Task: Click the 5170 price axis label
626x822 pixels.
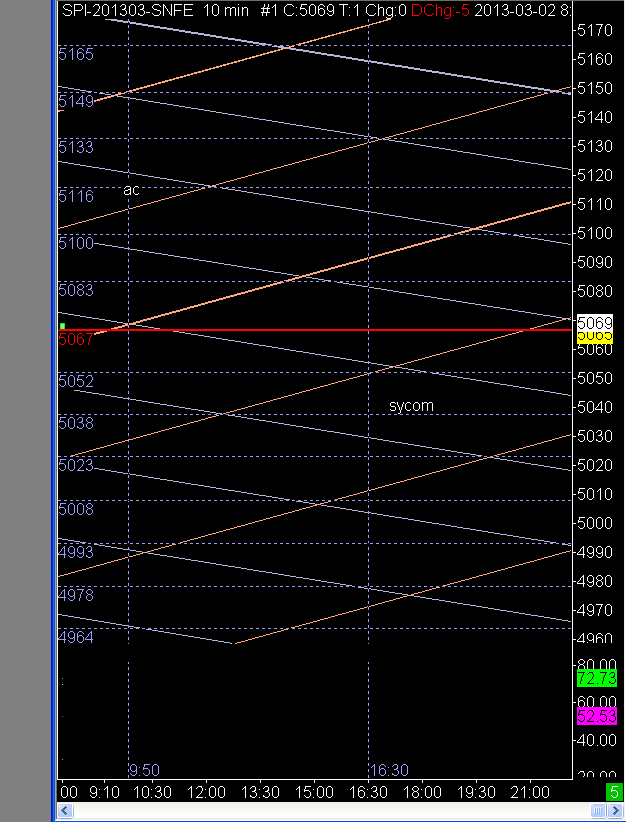Action: point(595,30)
